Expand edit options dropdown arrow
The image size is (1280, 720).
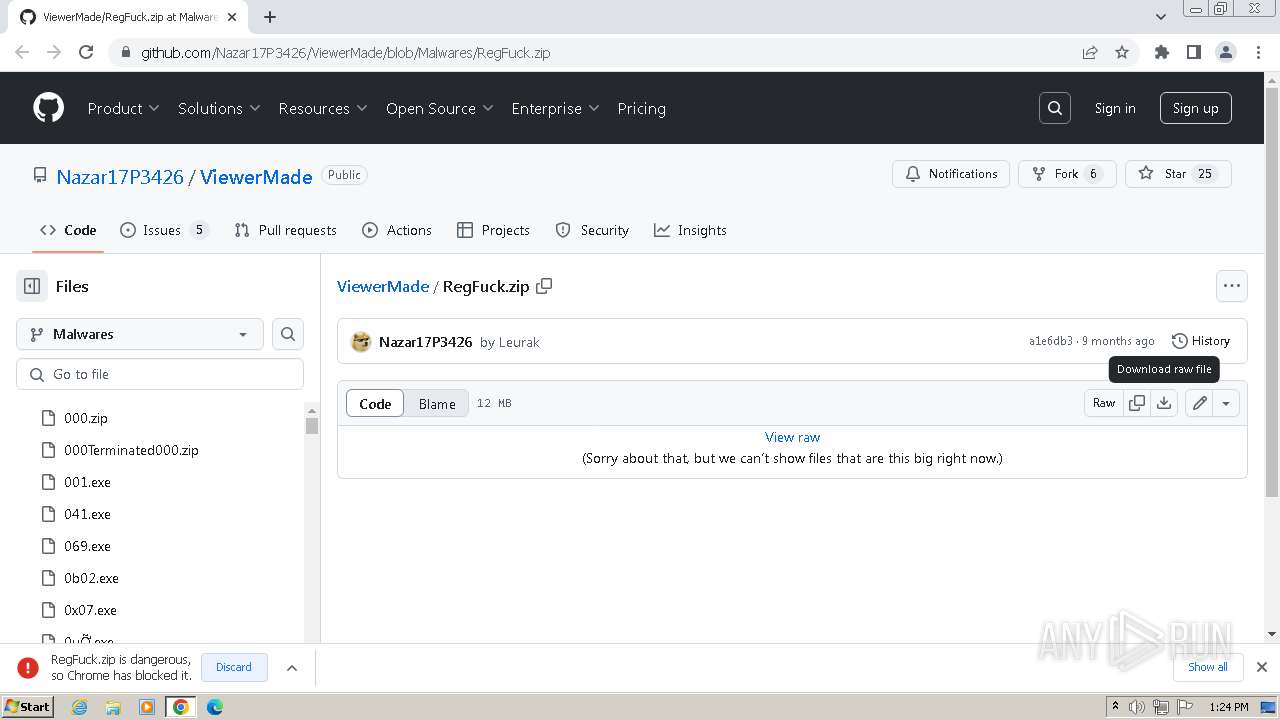coord(1226,403)
